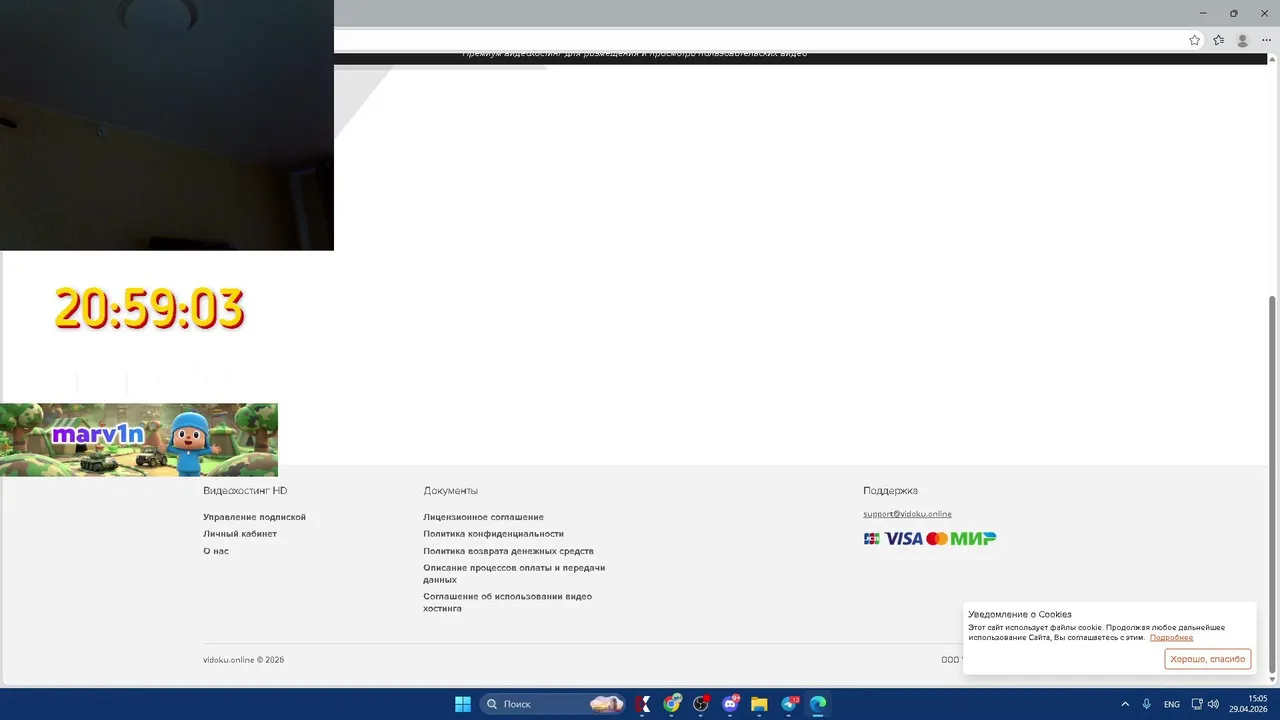Open Лицензионное соглашение document
This screenshot has height=720, width=1280.
click(x=483, y=517)
